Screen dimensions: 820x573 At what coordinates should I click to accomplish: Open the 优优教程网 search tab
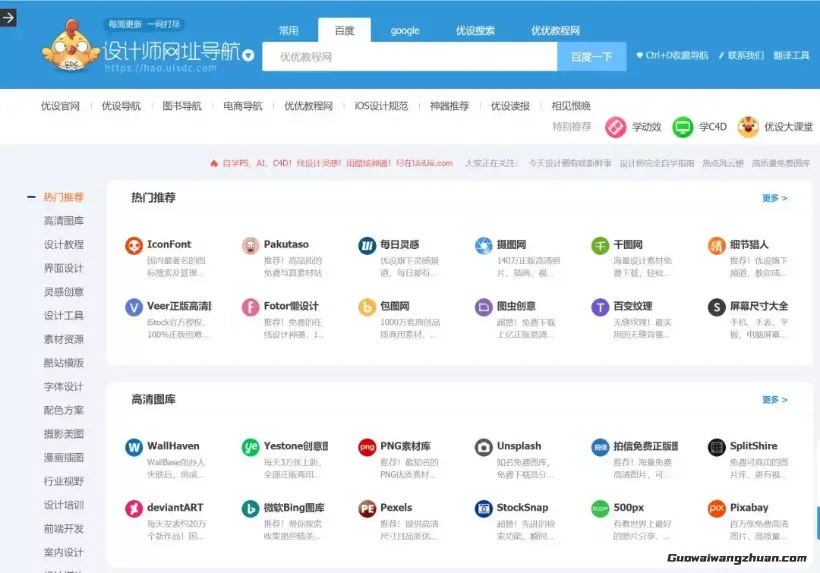[555, 31]
